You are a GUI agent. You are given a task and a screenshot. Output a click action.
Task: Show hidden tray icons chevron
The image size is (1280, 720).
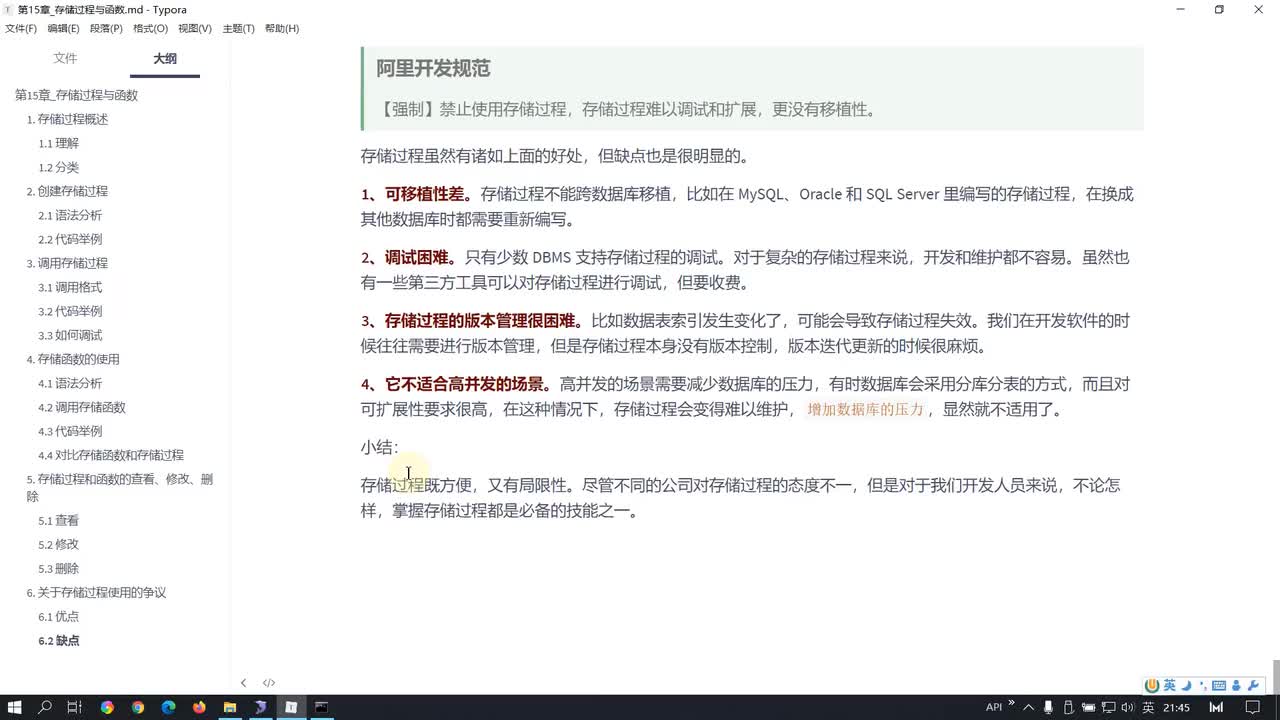1028,708
